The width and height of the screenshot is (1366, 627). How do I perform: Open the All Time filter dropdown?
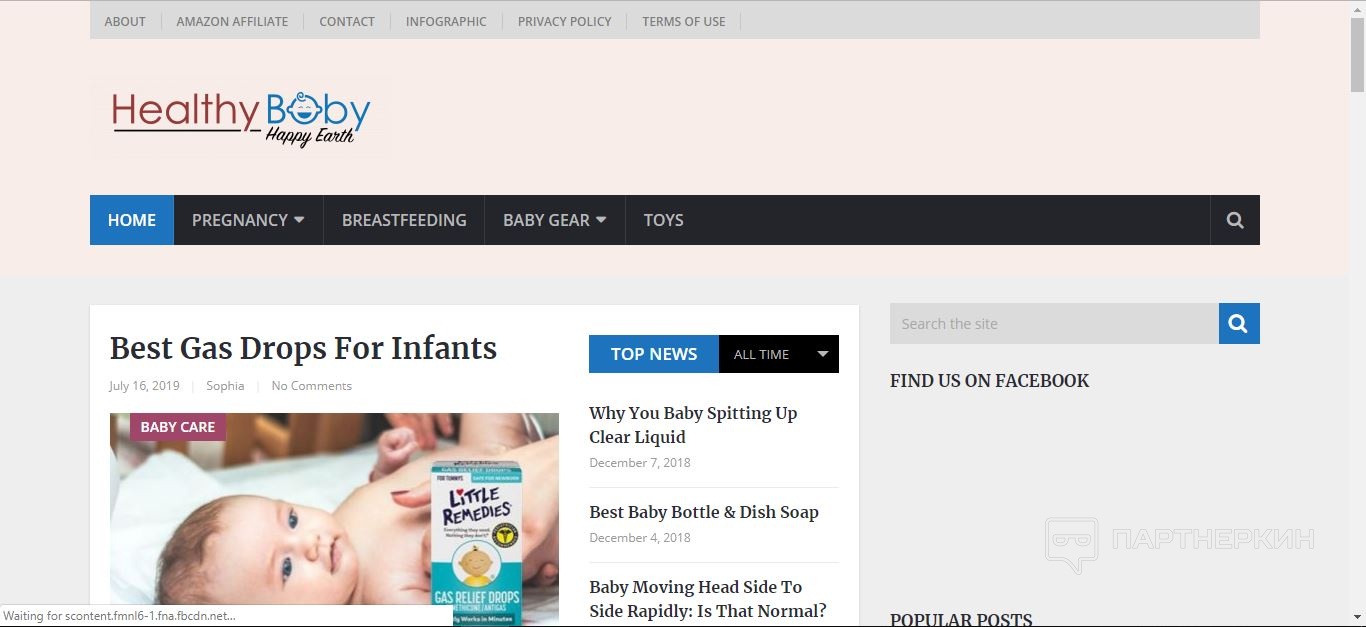[779, 354]
